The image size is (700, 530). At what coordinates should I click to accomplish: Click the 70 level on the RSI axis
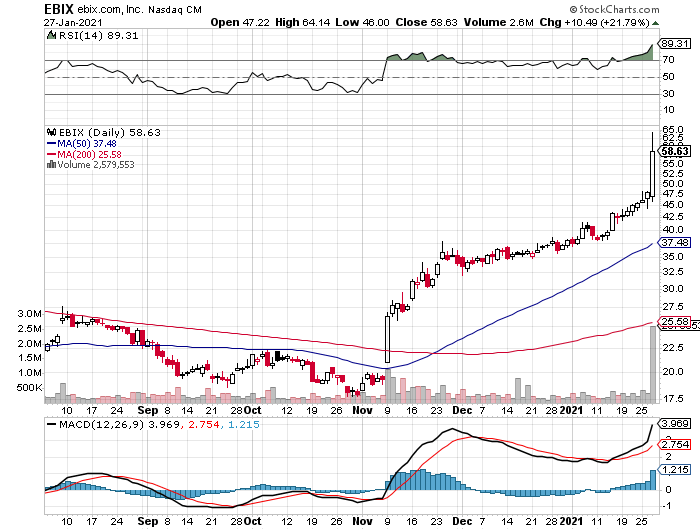click(x=668, y=60)
